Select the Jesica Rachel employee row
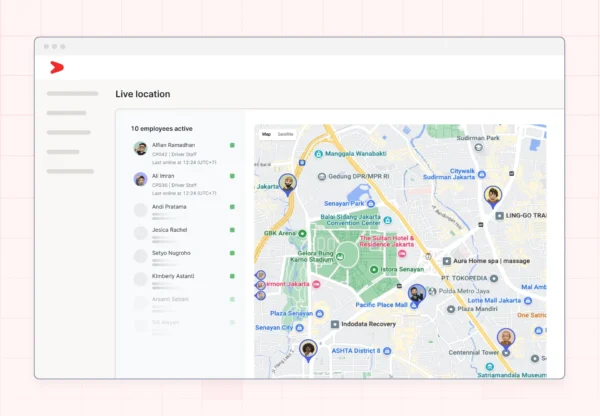The width and height of the screenshot is (600, 416). coord(184,233)
